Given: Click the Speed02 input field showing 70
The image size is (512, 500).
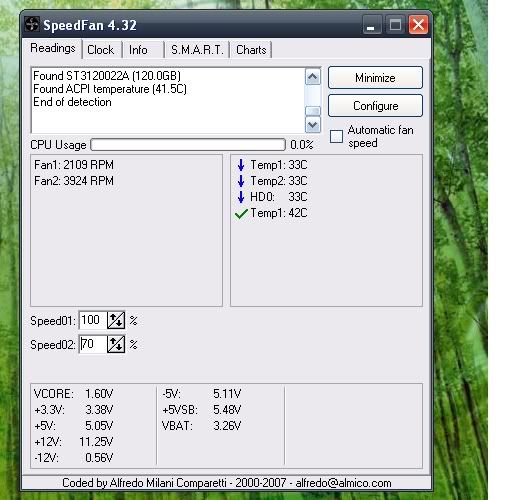Looking at the screenshot, I should point(93,344).
